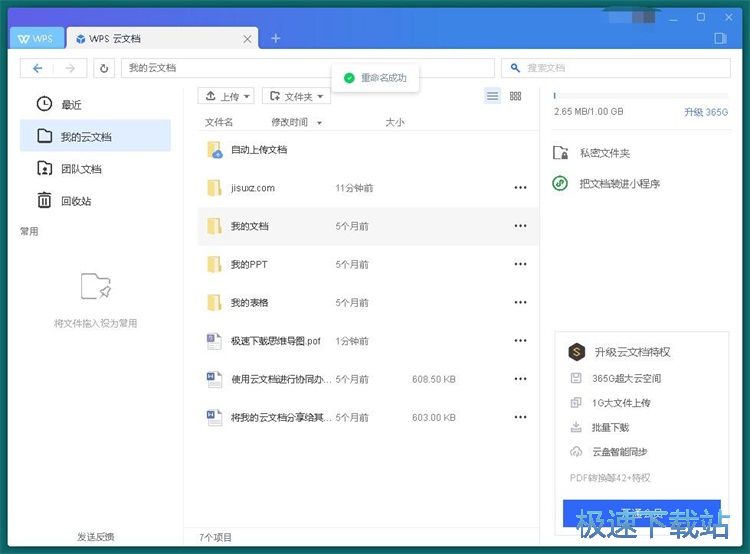Click the 608.50 KB size value

tap(434, 379)
